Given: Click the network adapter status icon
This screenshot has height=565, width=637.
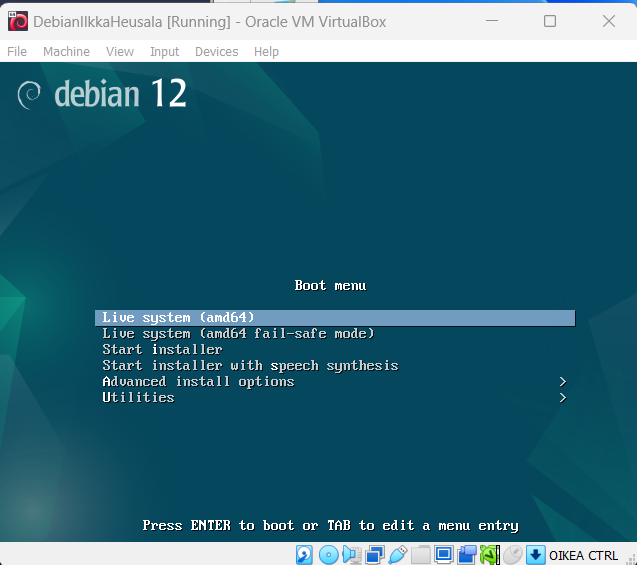Looking at the screenshot, I should coord(374,554).
